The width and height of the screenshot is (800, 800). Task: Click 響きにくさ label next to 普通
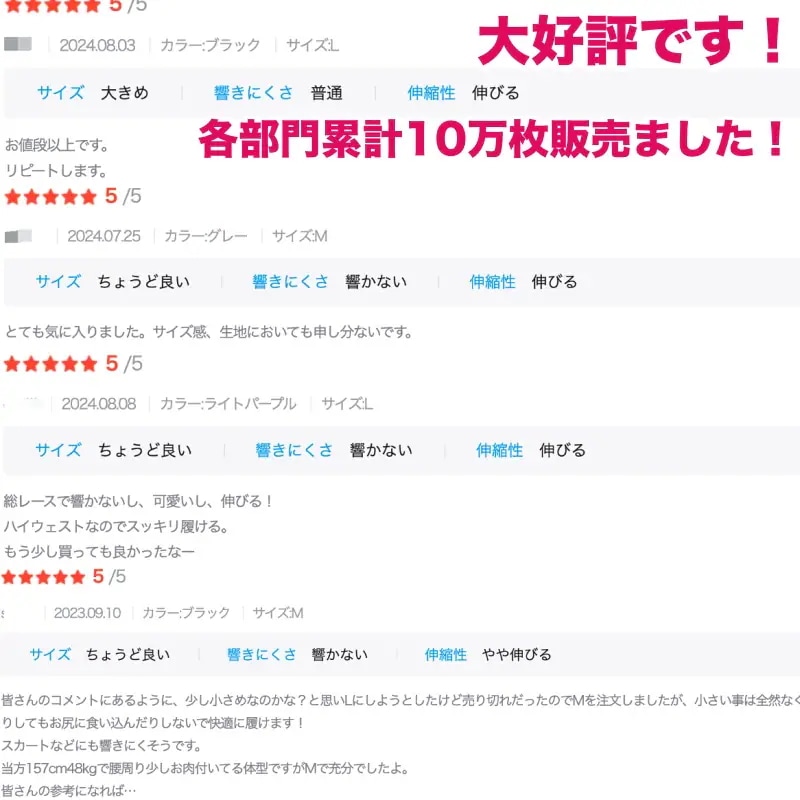coord(254,93)
